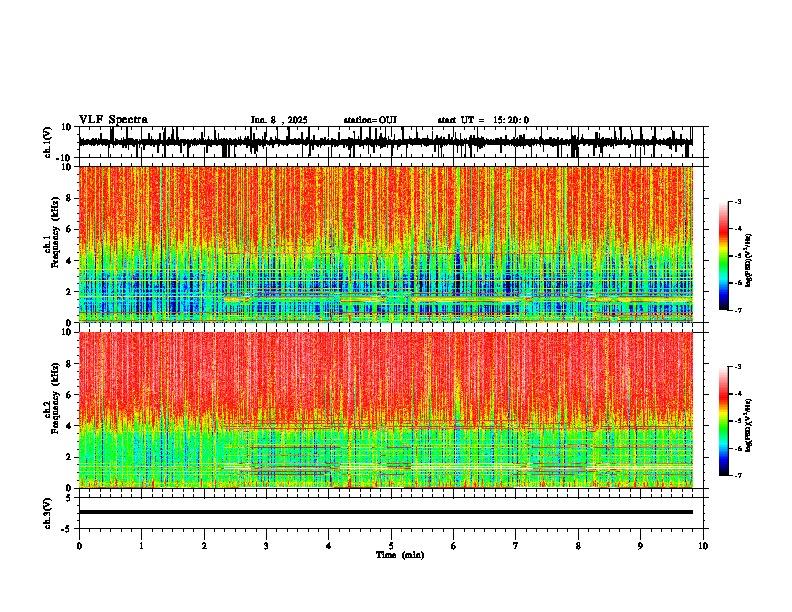
Task: Click the ch.1 voltage waveform panel
Action: [x=391, y=142]
